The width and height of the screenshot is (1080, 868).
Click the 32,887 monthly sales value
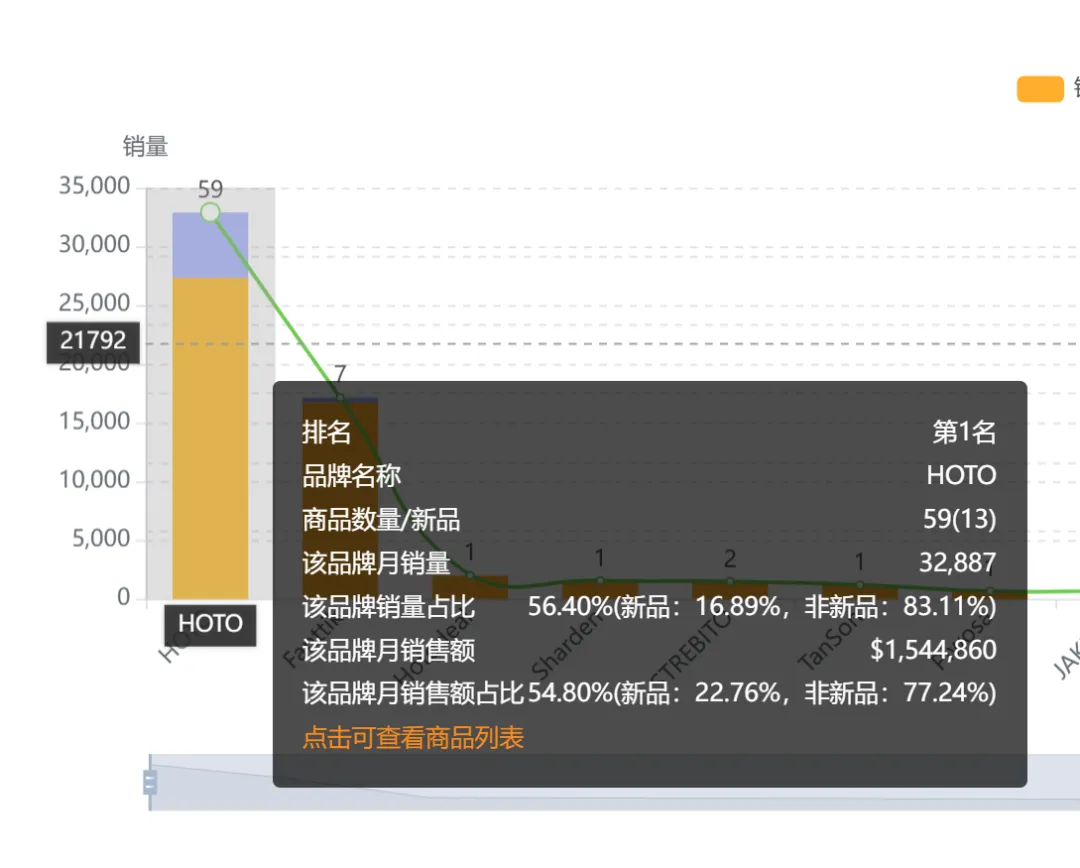[x=959, y=563]
